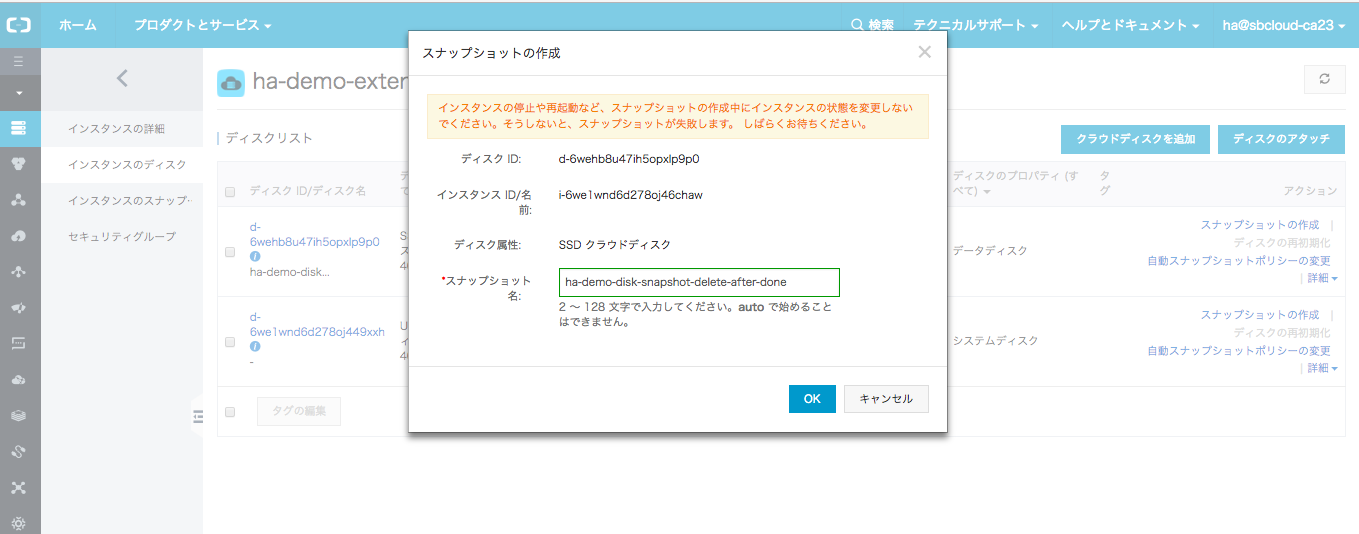Expand 詳細 dropdown for the システムディスク row

coord(1322,368)
